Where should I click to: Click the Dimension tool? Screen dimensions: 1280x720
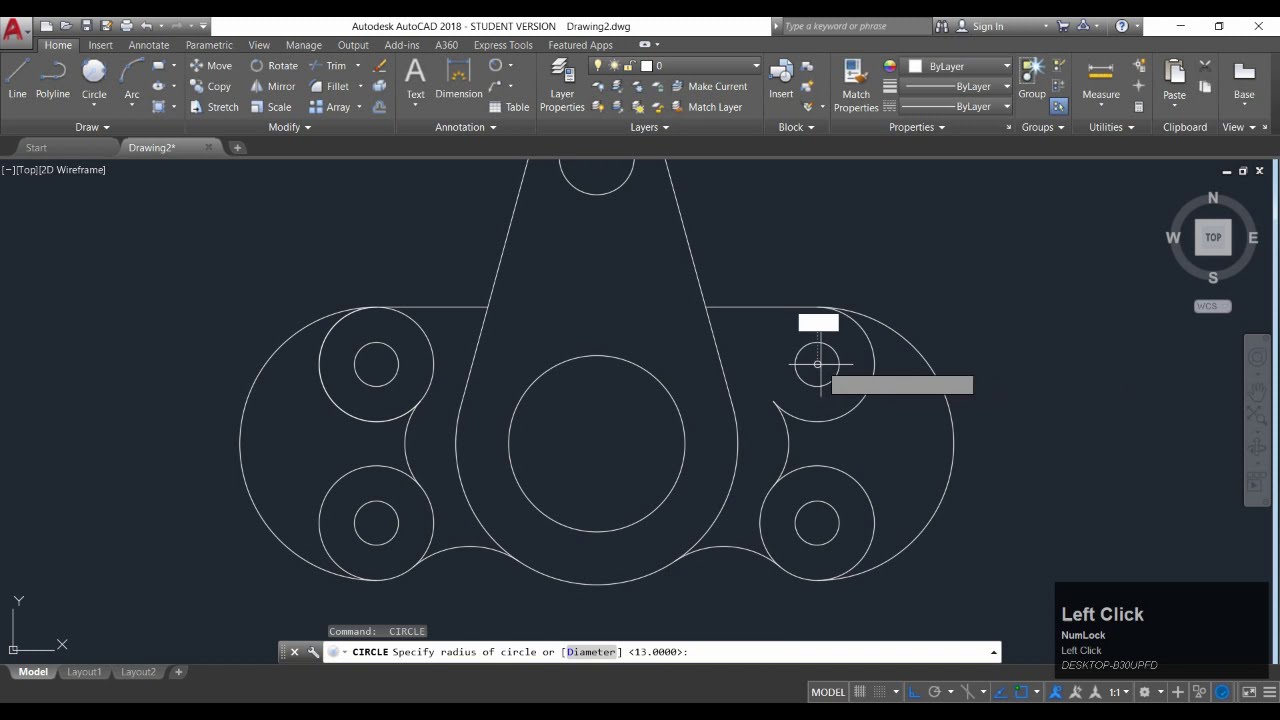tap(459, 78)
